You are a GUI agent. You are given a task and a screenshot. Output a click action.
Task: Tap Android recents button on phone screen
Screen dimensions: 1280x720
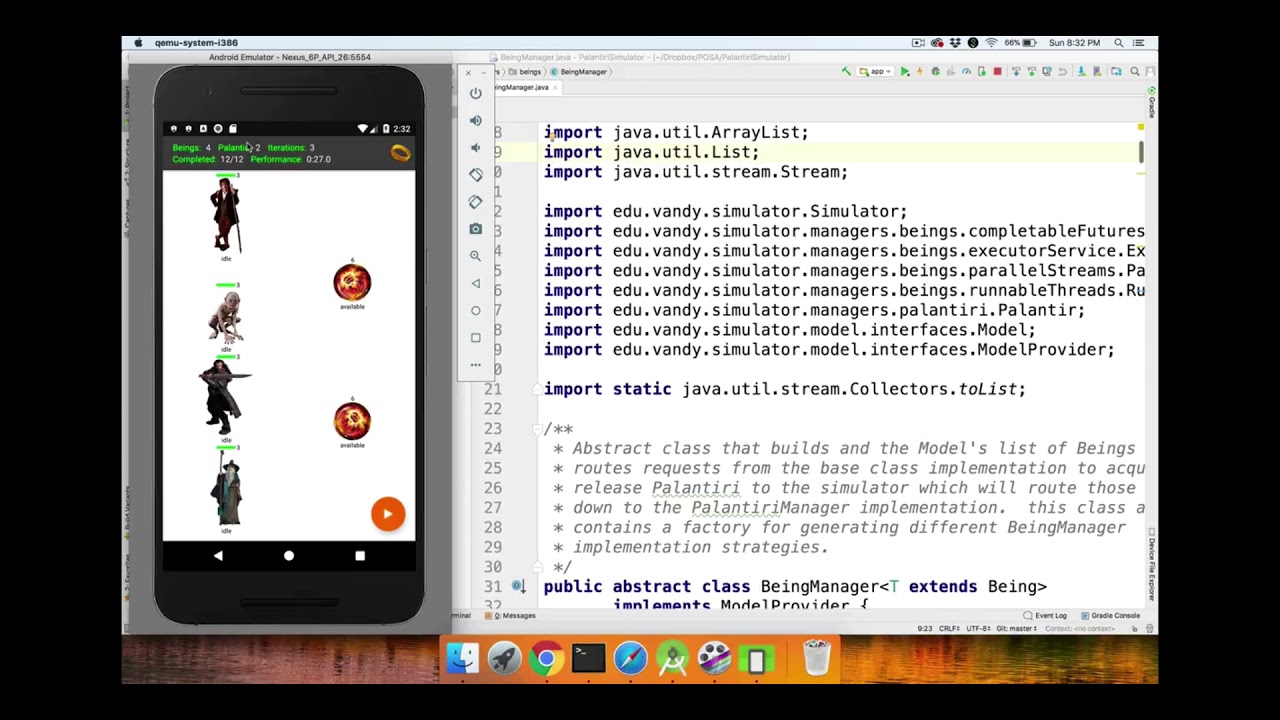[360, 556]
